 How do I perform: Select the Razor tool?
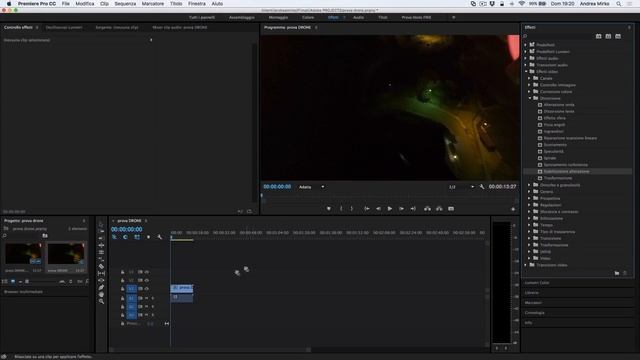pos(101,267)
